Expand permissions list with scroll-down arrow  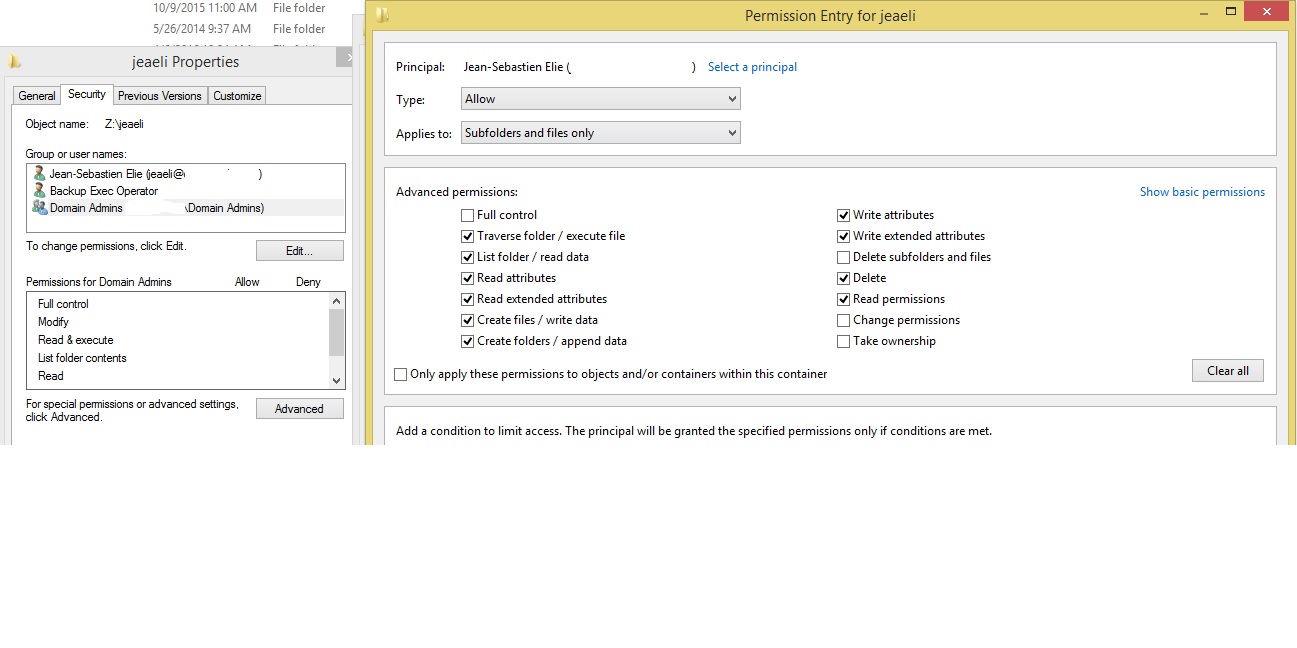[x=336, y=380]
